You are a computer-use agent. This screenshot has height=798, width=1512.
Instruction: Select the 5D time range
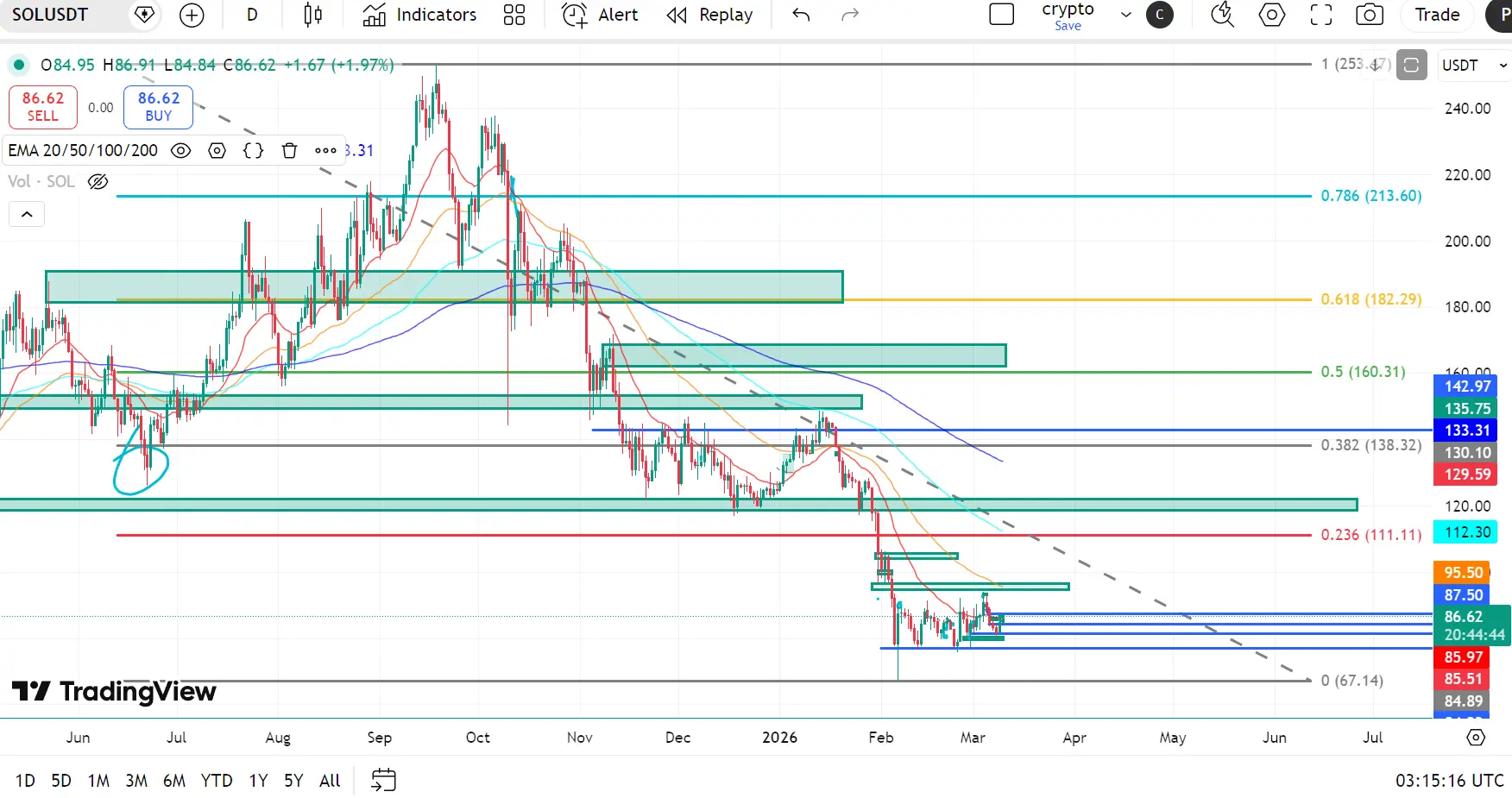click(61, 781)
